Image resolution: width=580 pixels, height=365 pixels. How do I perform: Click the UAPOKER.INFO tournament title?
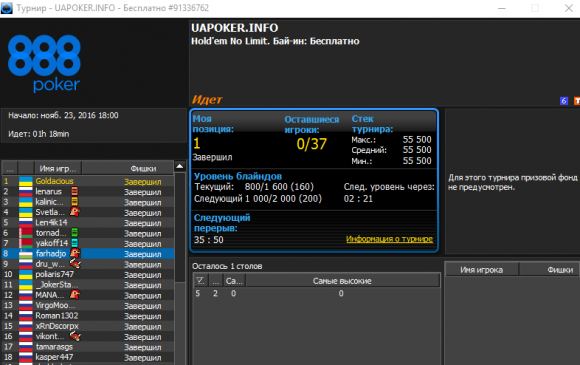pyautogui.click(x=235, y=28)
